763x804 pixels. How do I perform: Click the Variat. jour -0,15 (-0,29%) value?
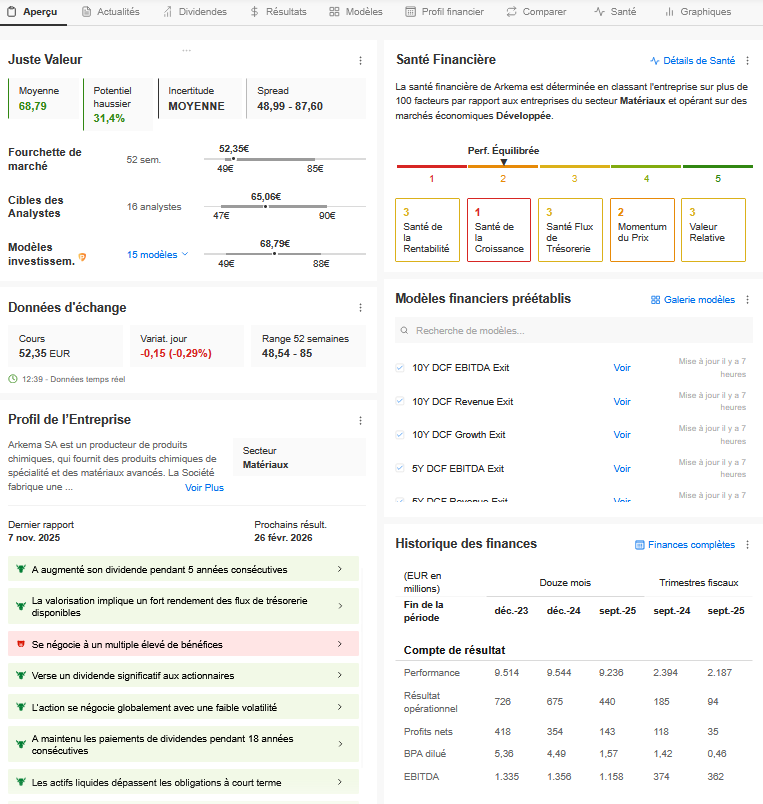[176, 353]
